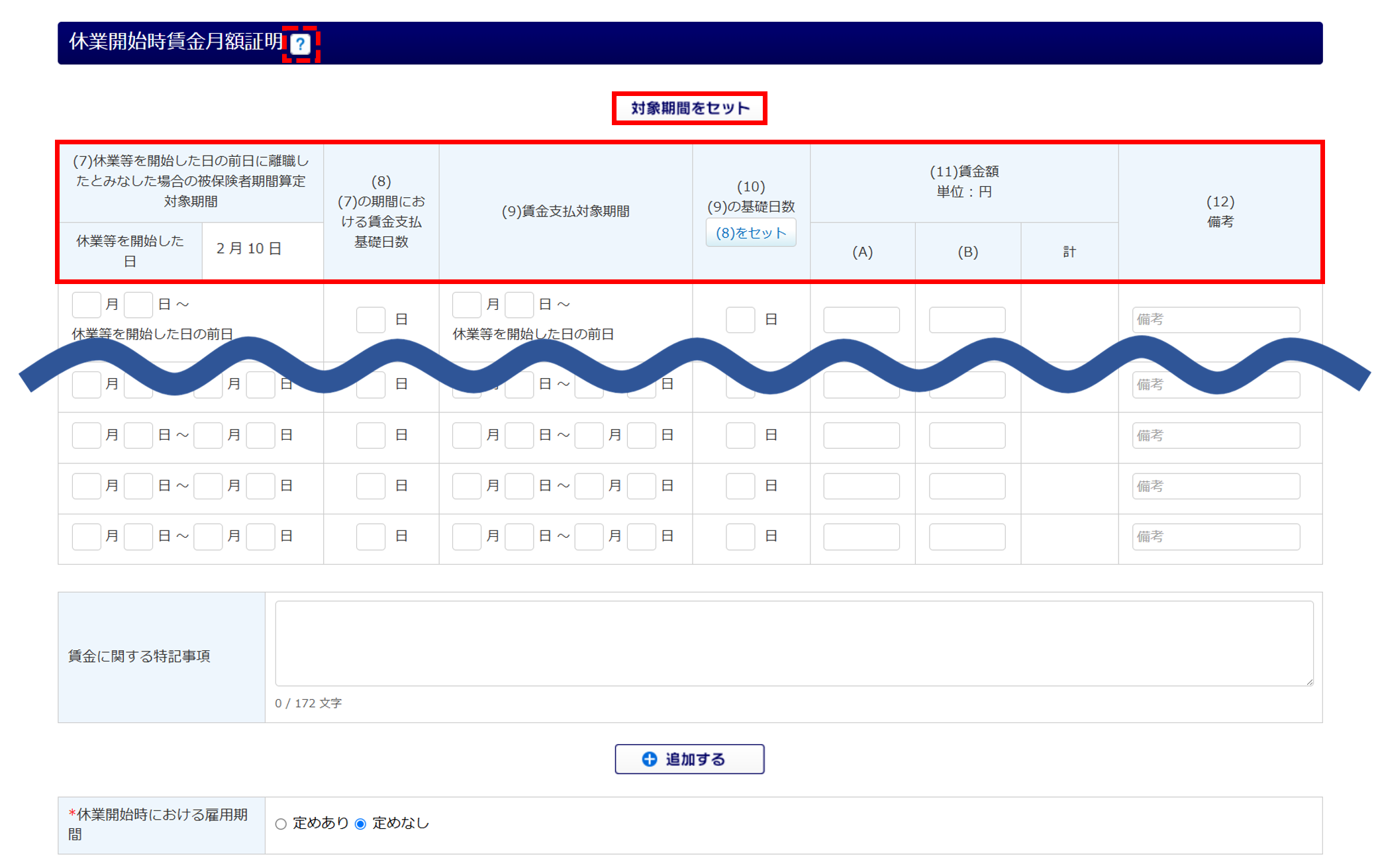Open help icon beside 休業開始時賃金月額証明 heading
Image resolution: width=1380 pixels, height=868 pixels.
click(x=300, y=44)
